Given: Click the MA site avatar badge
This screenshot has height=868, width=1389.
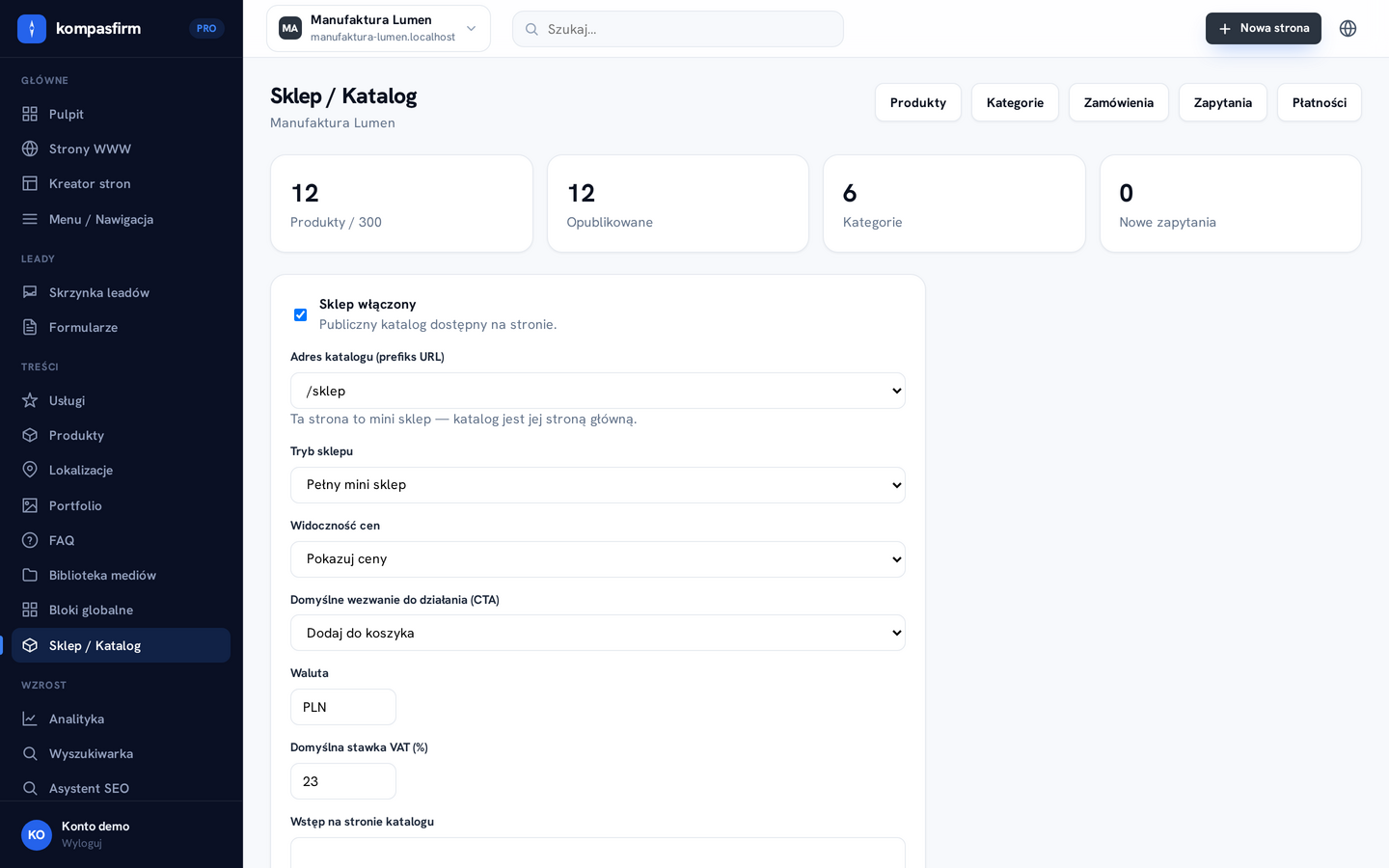Looking at the screenshot, I should (290, 29).
